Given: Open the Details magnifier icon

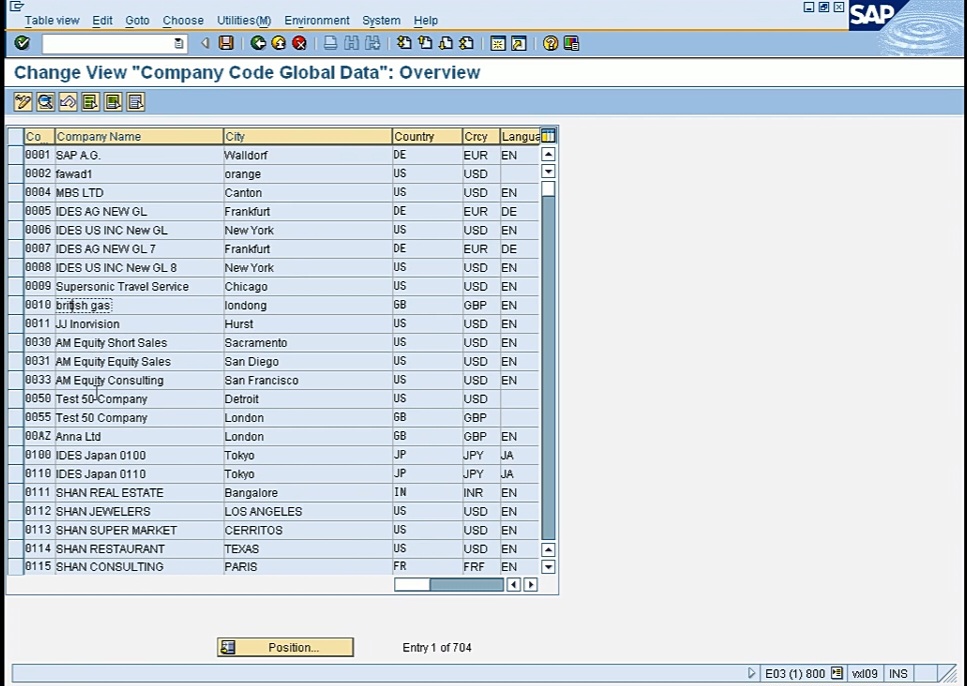Looking at the screenshot, I should point(46,102).
